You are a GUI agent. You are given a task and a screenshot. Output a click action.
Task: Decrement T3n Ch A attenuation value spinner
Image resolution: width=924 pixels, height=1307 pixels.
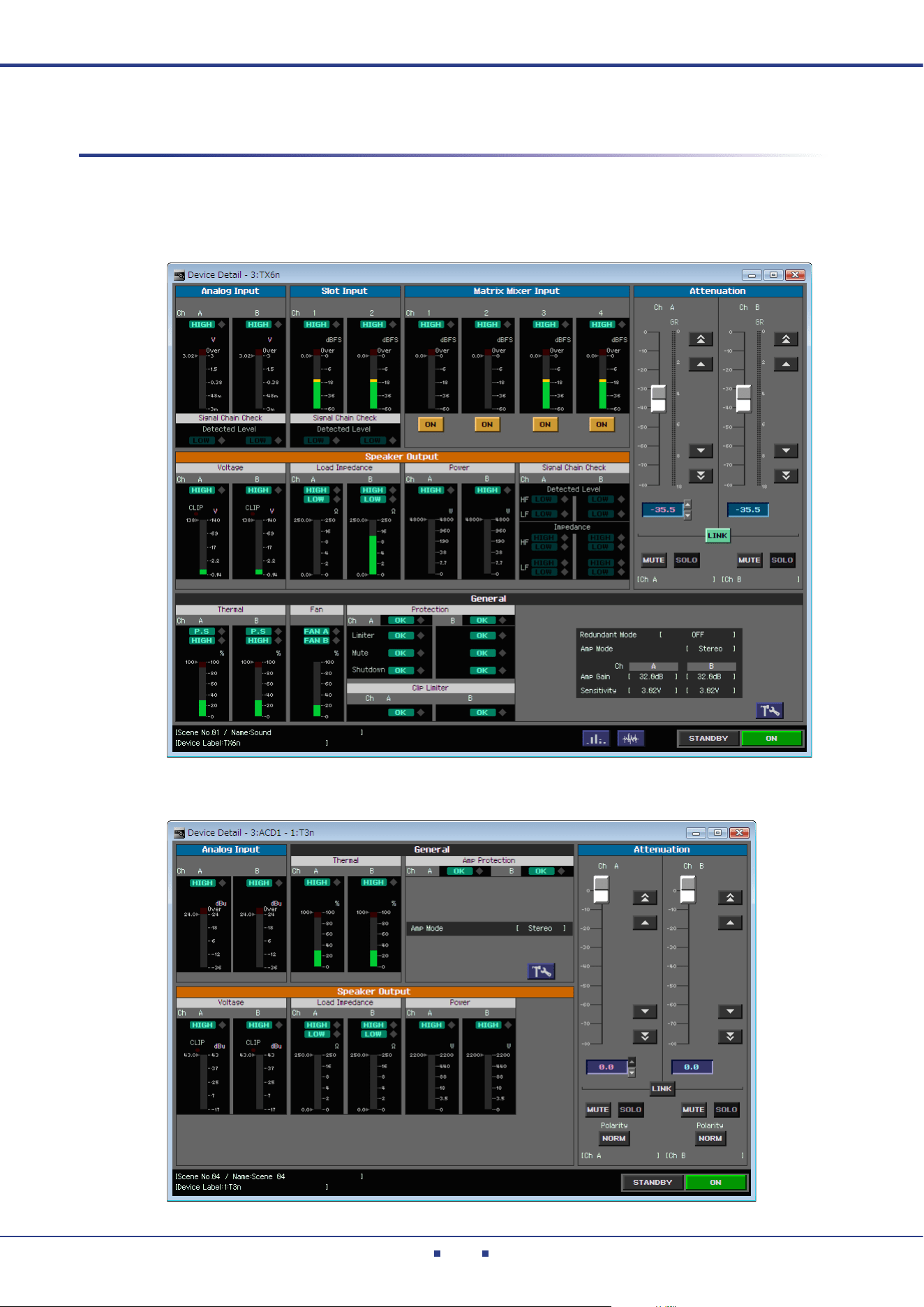pyautogui.click(x=632, y=1072)
